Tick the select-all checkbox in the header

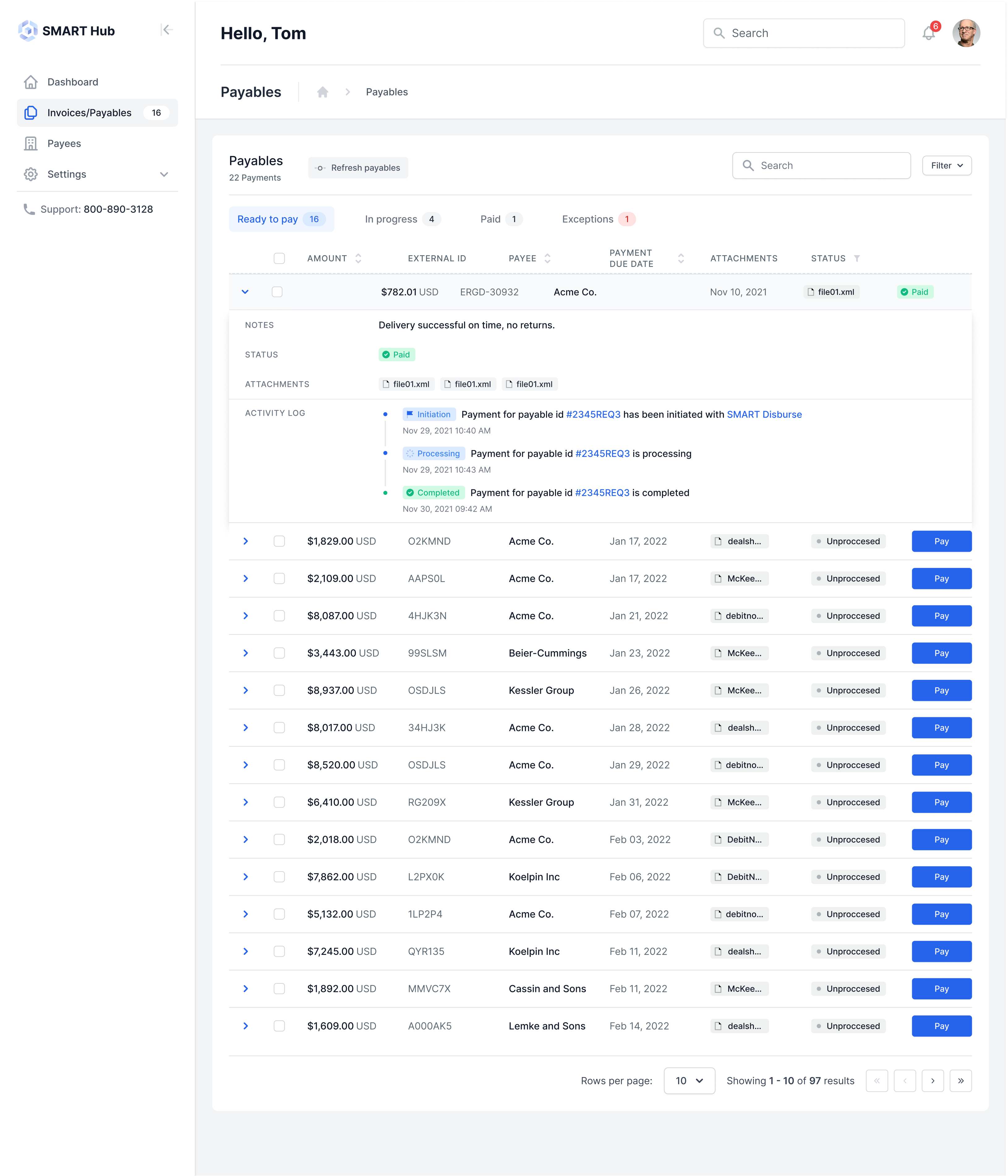(x=279, y=258)
